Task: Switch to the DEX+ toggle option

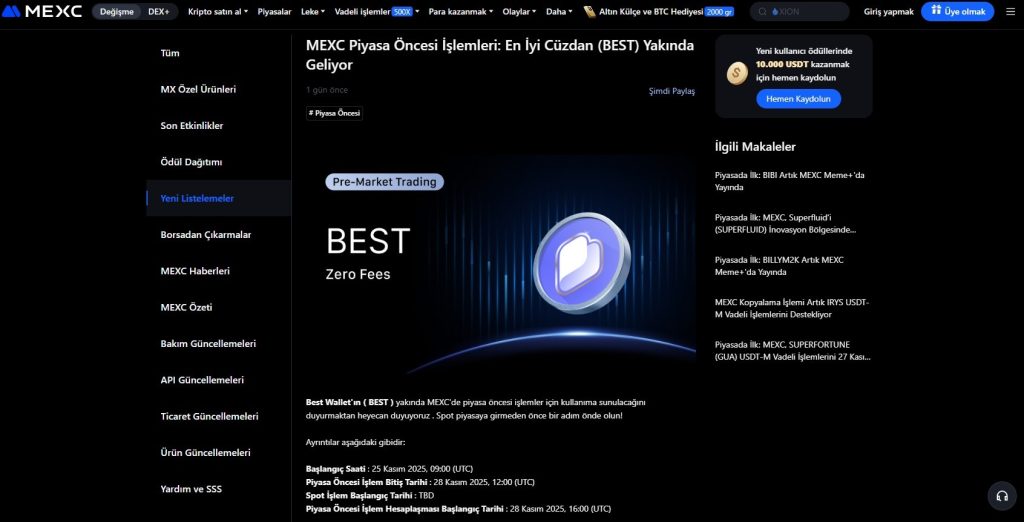Action: [158, 12]
